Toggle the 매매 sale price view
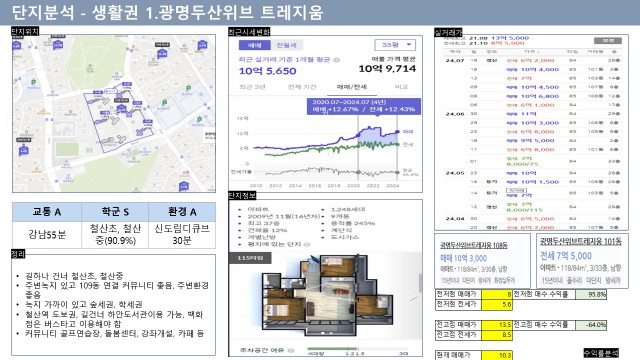 [254, 45]
